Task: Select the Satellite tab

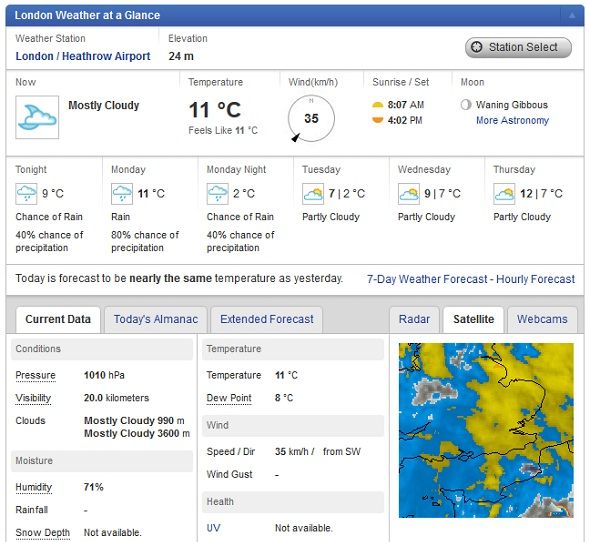Action: click(x=473, y=320)
